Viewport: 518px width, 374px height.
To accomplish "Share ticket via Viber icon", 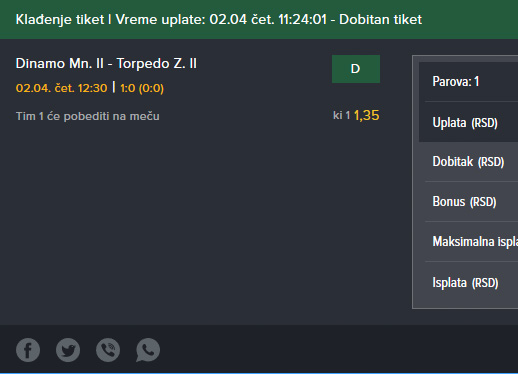I will (x=108, y=350).
